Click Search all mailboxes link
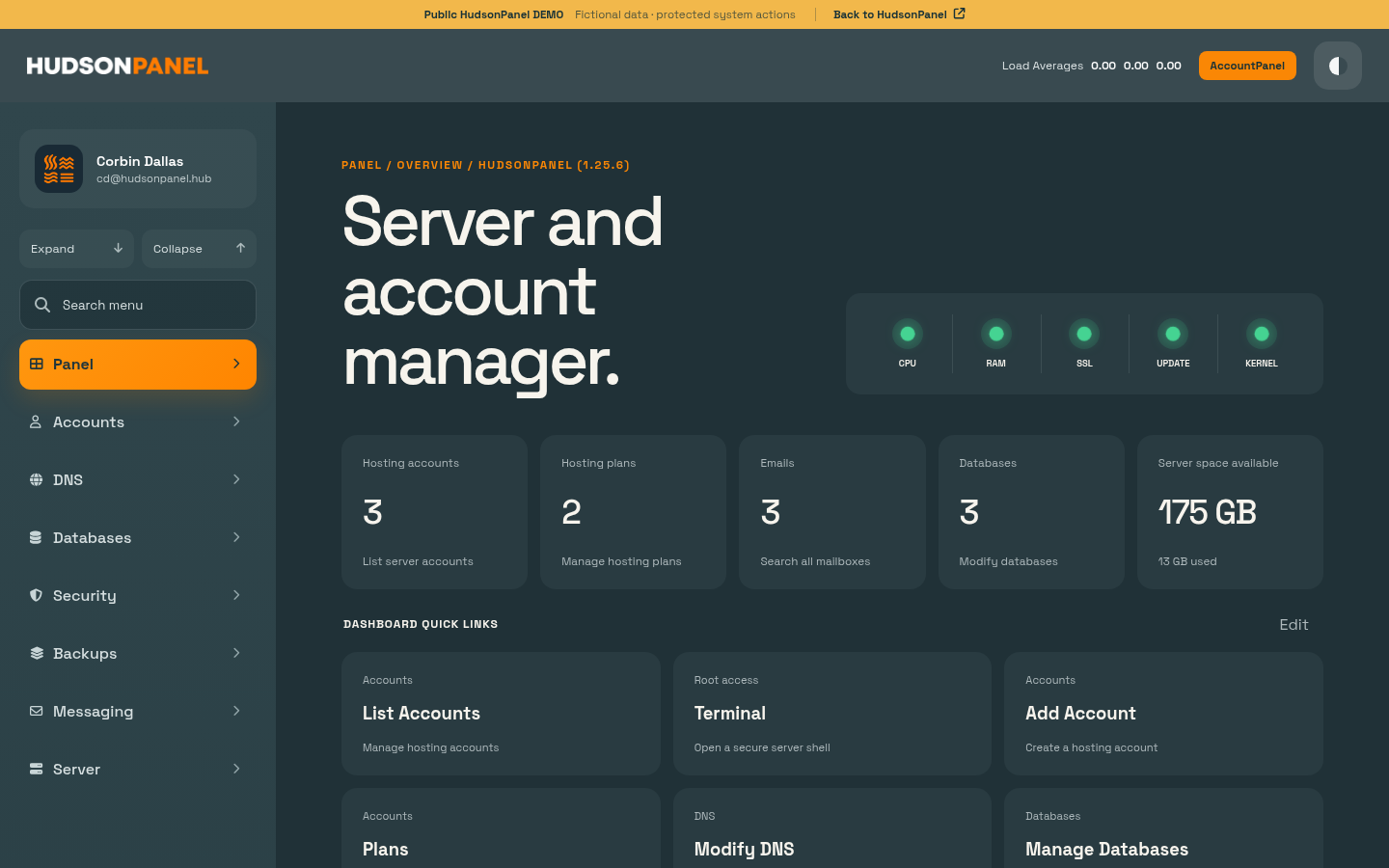This screenshot has height=868, width=1389. point(815,561)
